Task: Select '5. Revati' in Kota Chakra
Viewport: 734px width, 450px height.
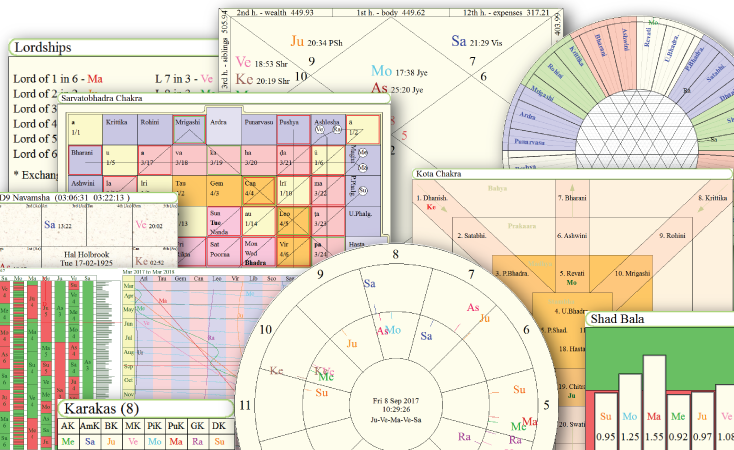Action: pos(572,273)
